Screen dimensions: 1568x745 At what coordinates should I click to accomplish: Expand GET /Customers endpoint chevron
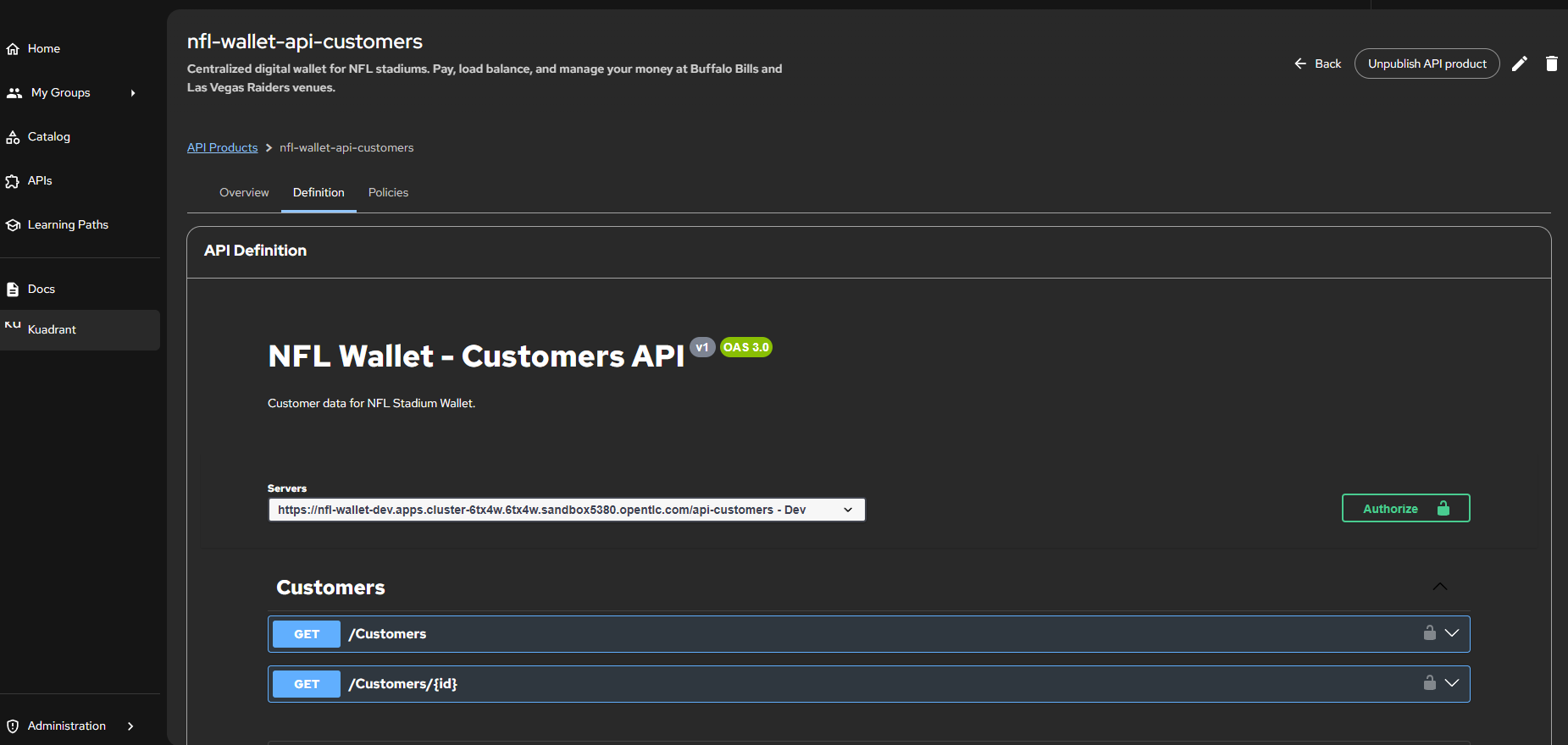pos(1452,633)
